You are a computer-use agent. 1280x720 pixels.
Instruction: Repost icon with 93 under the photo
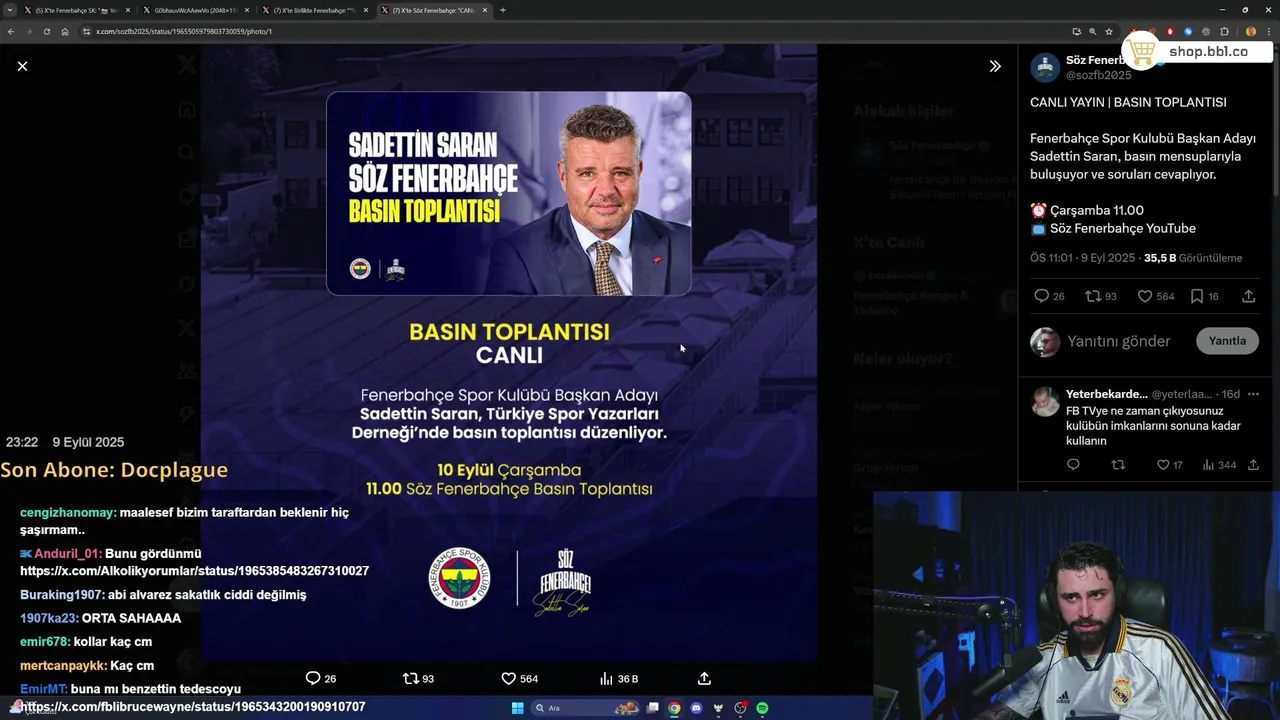tap(410, 678)
